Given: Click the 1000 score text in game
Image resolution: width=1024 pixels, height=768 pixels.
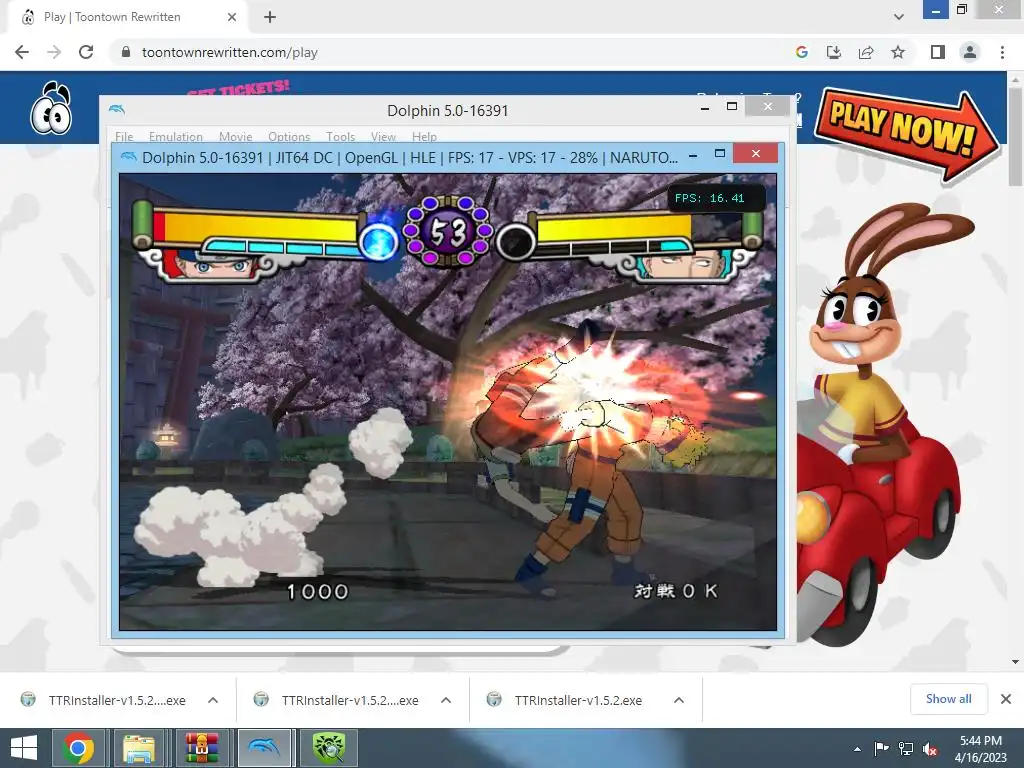Looking at the screenshot, I should [x=318, y=592].
